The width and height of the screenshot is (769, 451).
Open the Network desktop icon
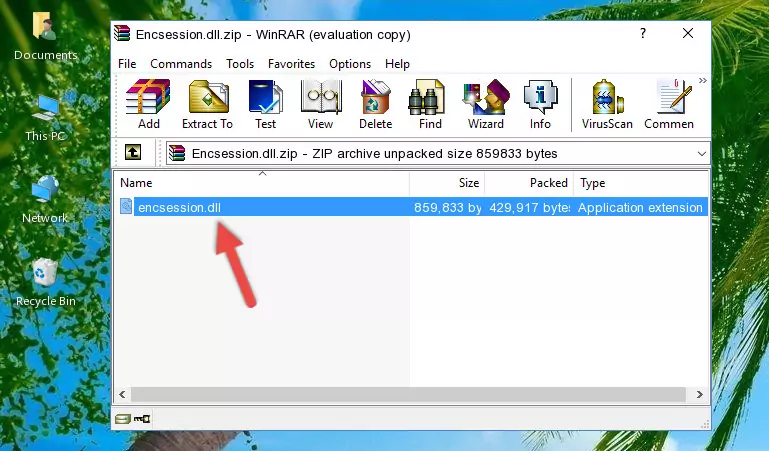(45, 200)
